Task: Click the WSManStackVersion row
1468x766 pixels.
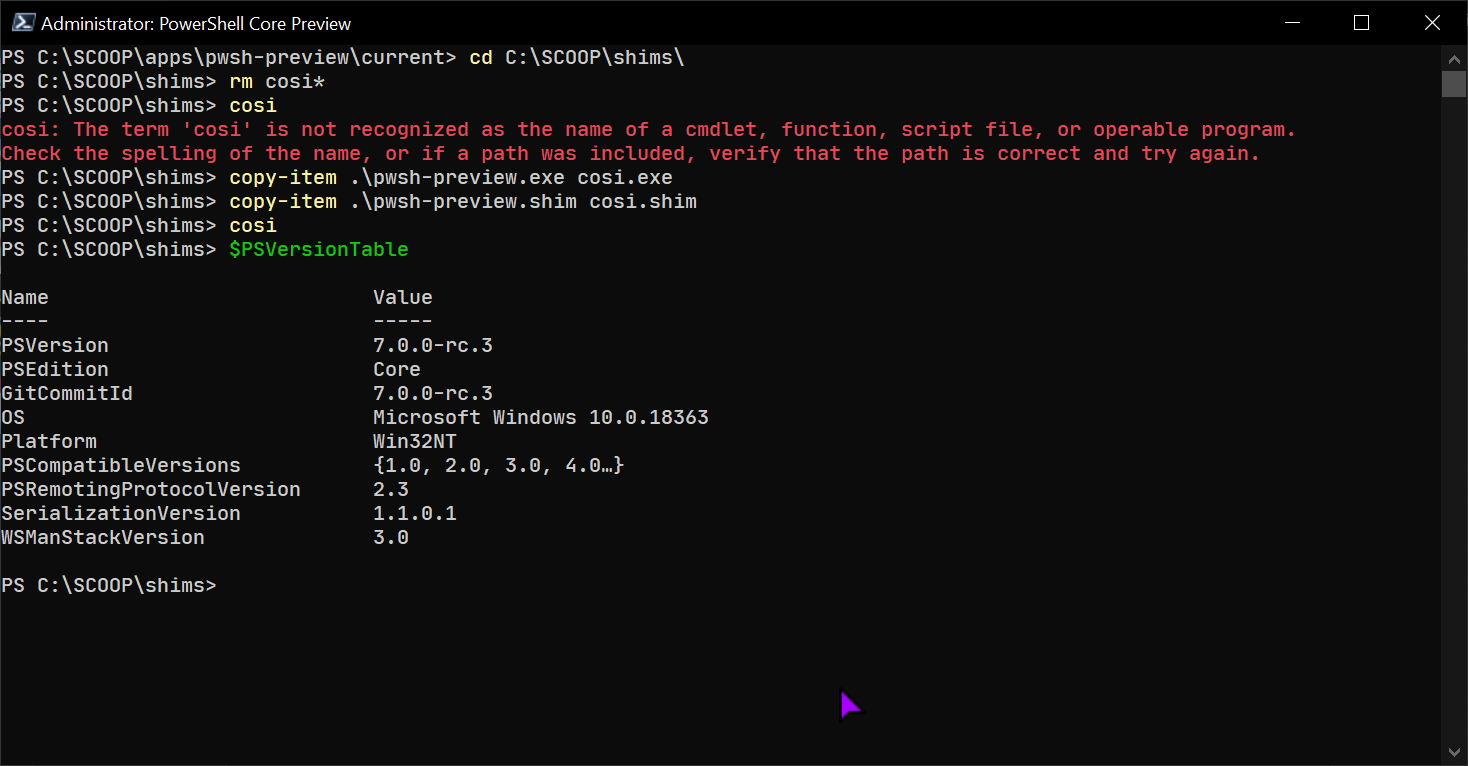Action: 103,537
